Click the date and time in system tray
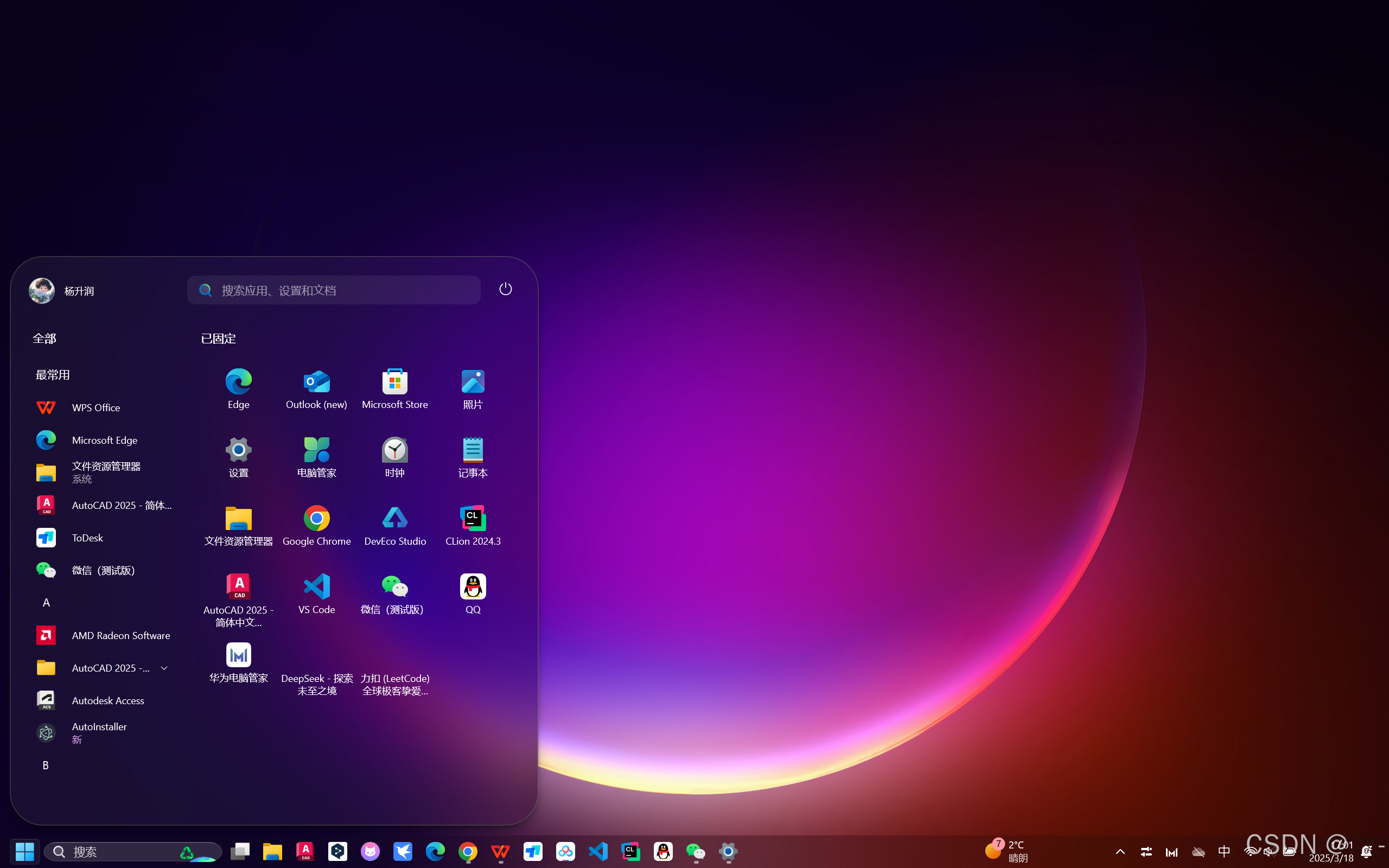Viewport: 1389px width, 868px height. pyautogui.click(x=1331, y=851)
